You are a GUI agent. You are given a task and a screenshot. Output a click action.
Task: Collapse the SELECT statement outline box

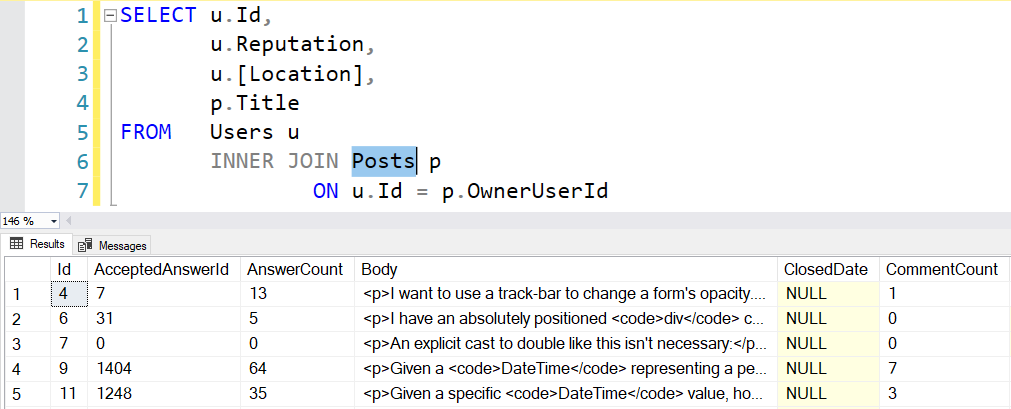click(110, 15)
